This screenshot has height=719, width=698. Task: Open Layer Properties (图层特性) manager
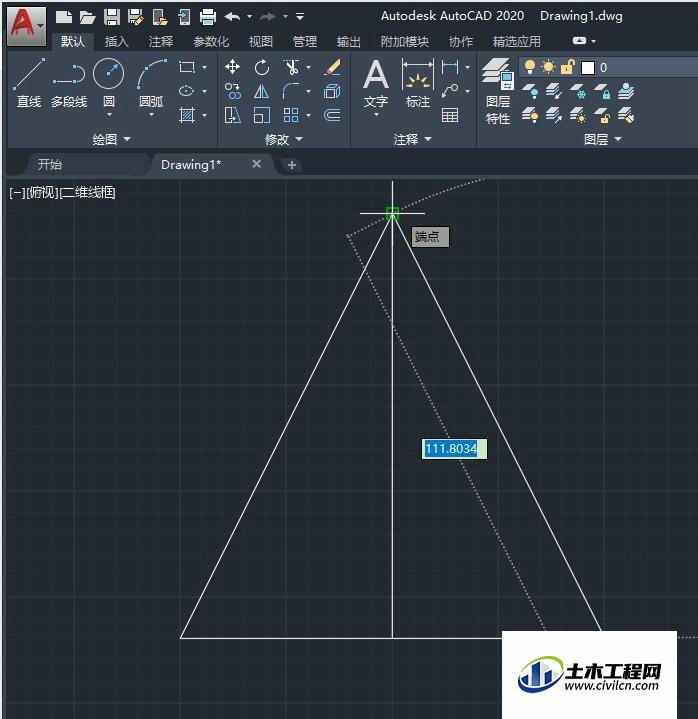(x=498, y=91)
